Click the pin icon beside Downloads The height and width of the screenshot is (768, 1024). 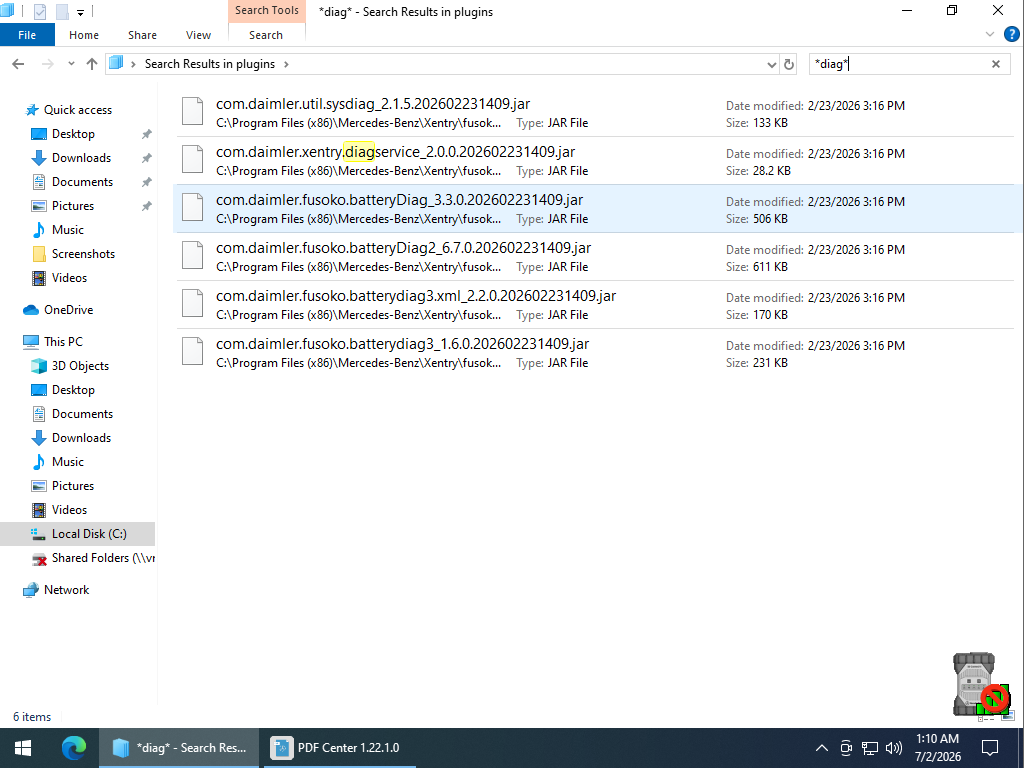point(147,158)
